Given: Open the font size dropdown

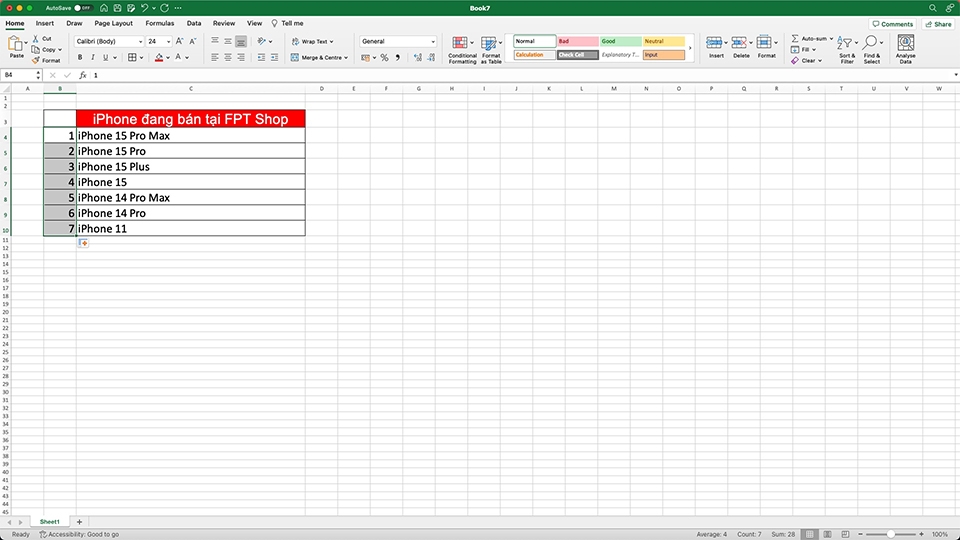Looking at the screenshot, I should tap(168, 42).
